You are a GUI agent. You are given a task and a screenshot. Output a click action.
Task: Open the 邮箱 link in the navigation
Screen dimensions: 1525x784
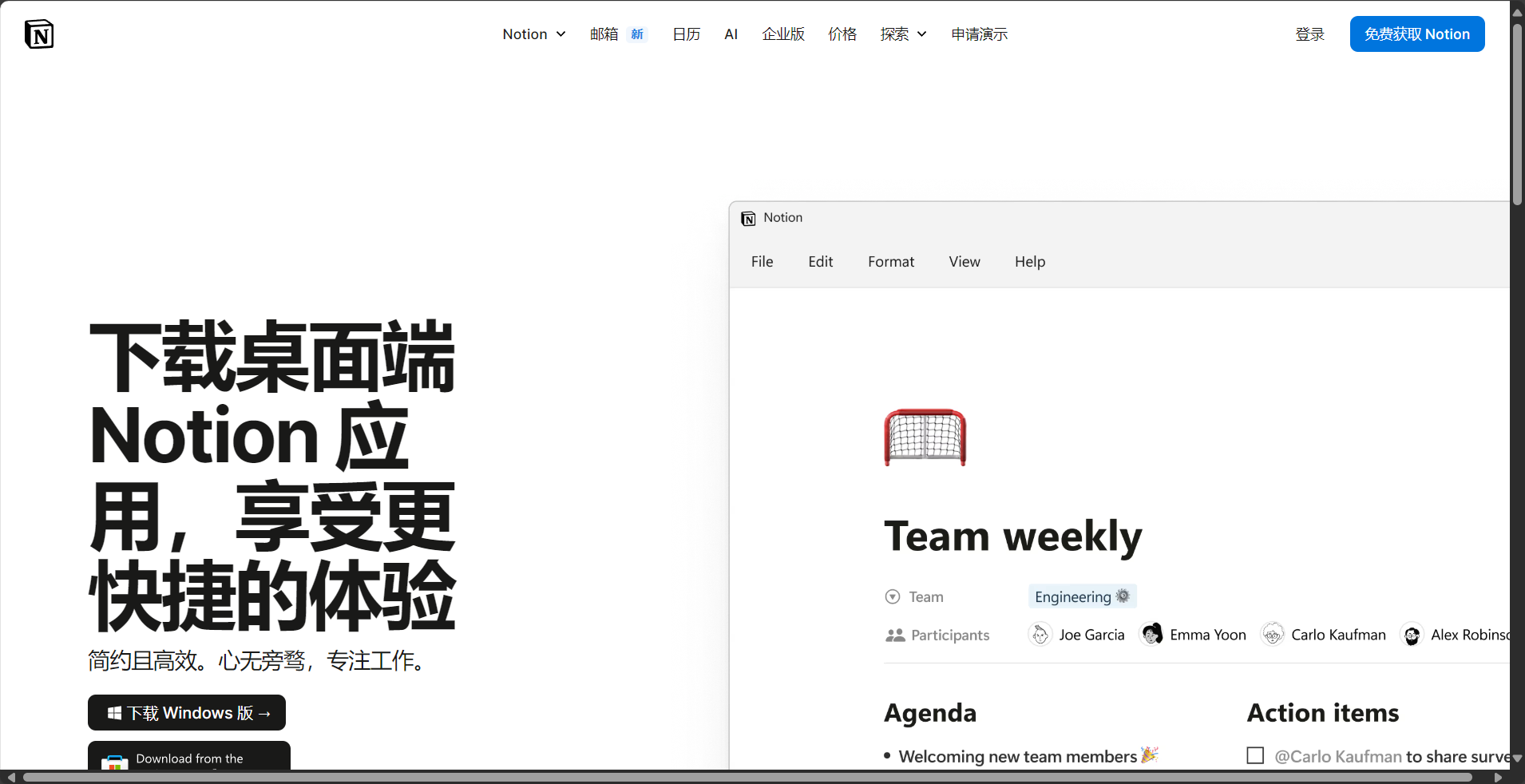click(x=604, y=34)
